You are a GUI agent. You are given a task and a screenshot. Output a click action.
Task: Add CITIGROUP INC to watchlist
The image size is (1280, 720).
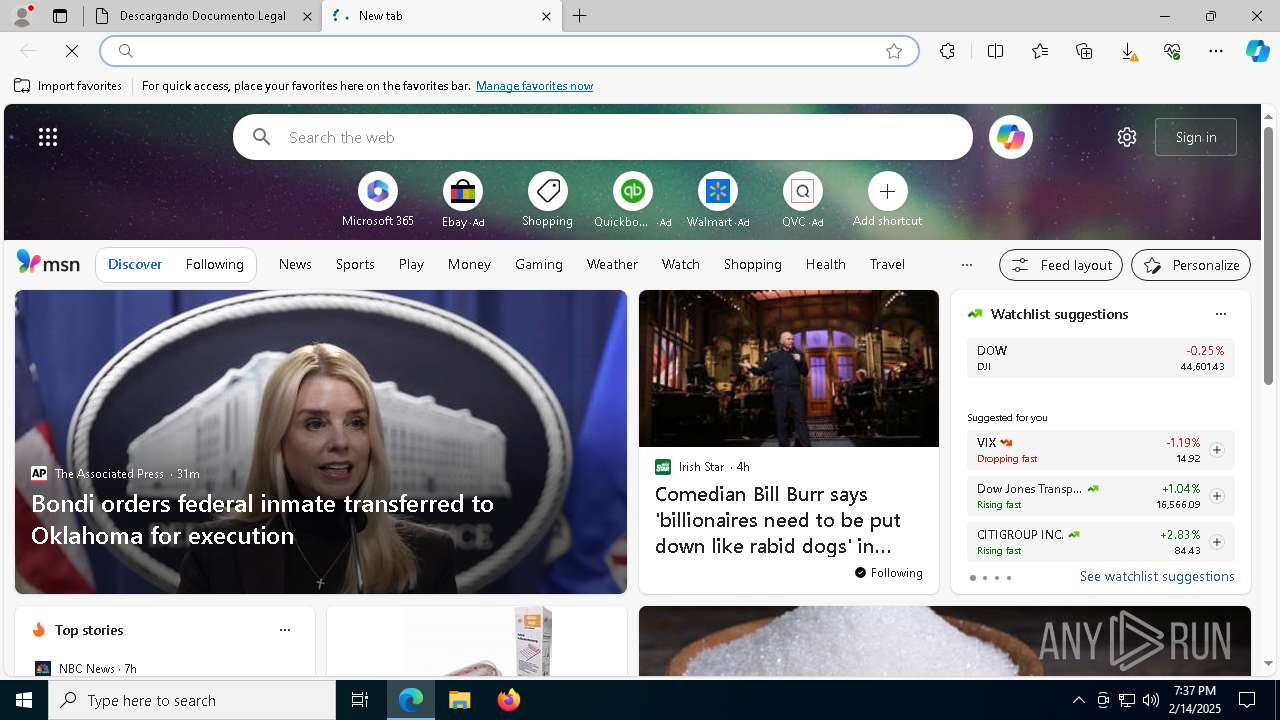point(1216,542)
